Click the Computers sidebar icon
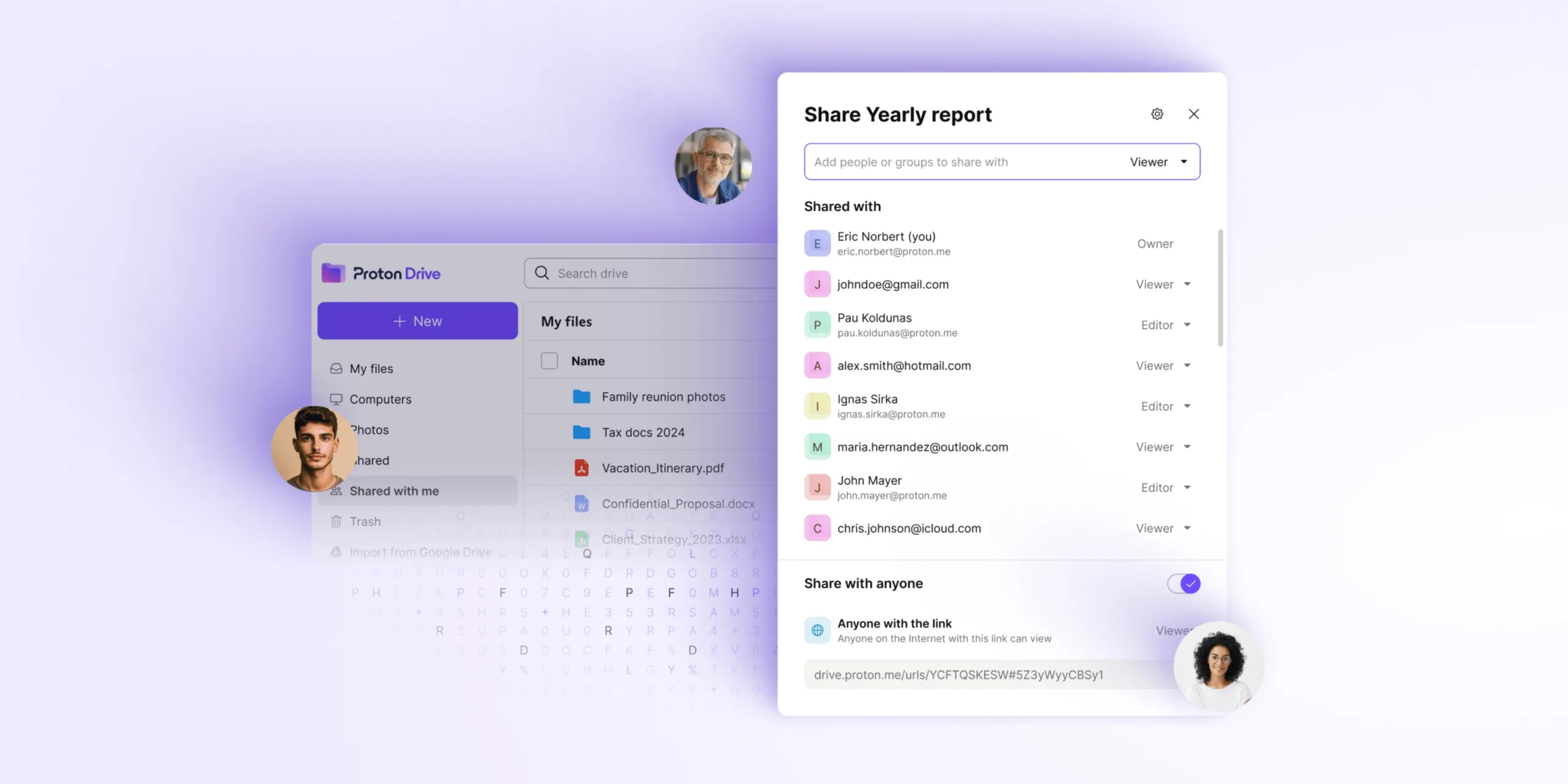 pyautogui.click(x=335, y=399)
